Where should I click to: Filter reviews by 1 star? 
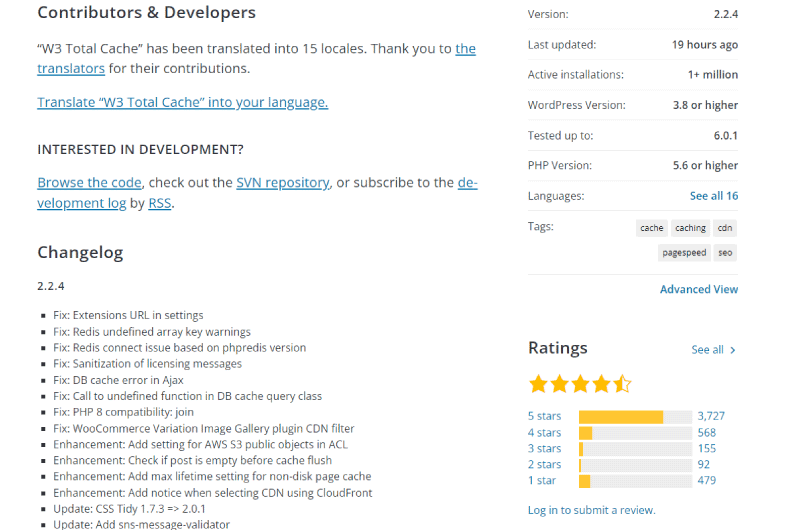[x=542, y=481]
